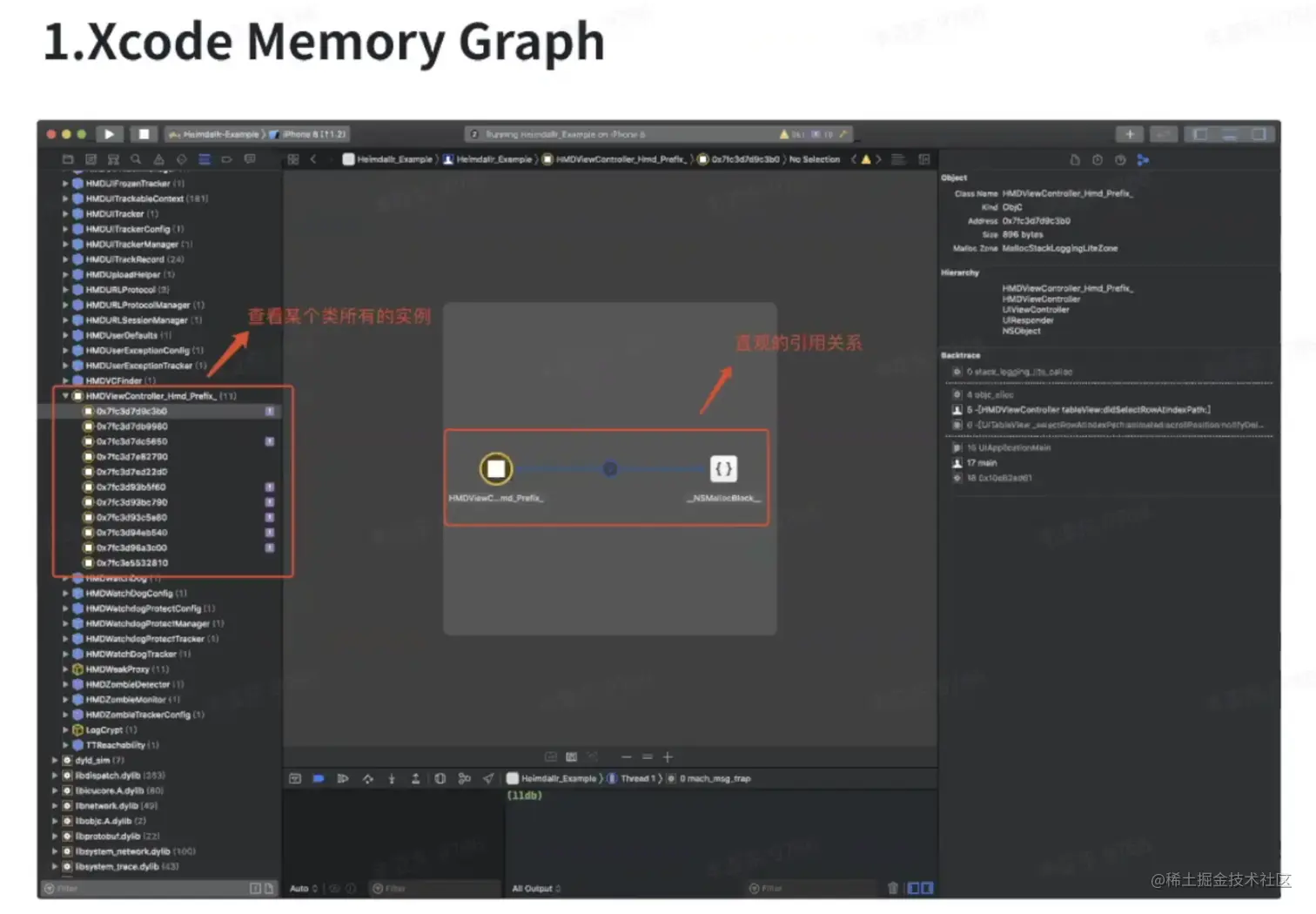This screenshot has height=914, width=1316.
Task: Reset memory graph zoom to actual size
Action: pyautogui.click(x=647, y=757)
